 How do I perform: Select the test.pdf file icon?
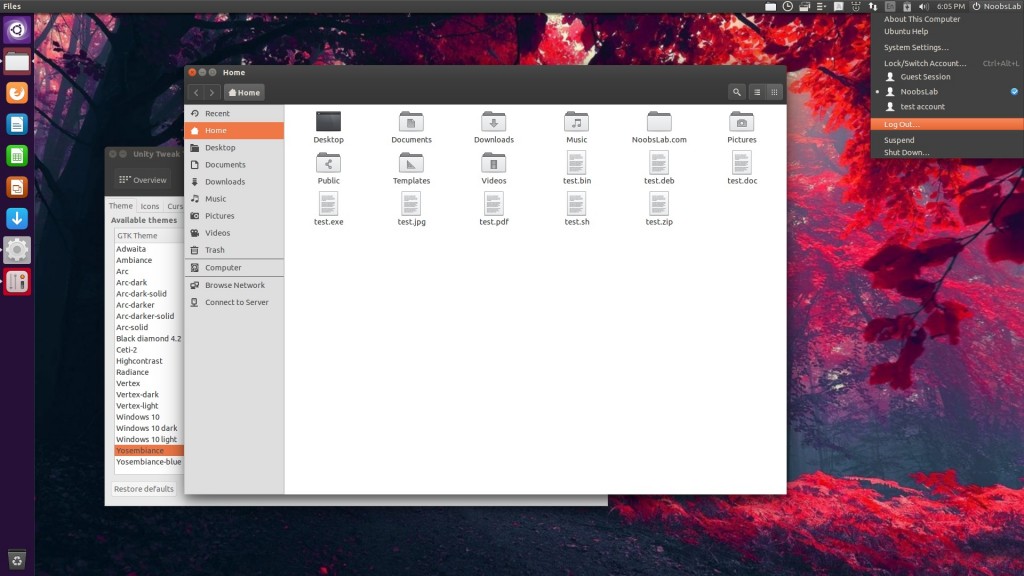[494, 204]
